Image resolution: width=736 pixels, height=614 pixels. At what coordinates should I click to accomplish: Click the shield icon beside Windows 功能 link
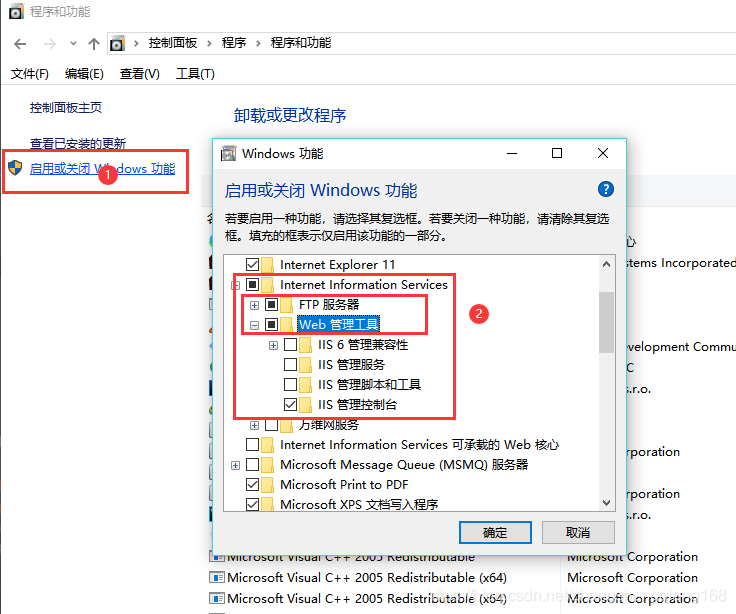[15, 168]
